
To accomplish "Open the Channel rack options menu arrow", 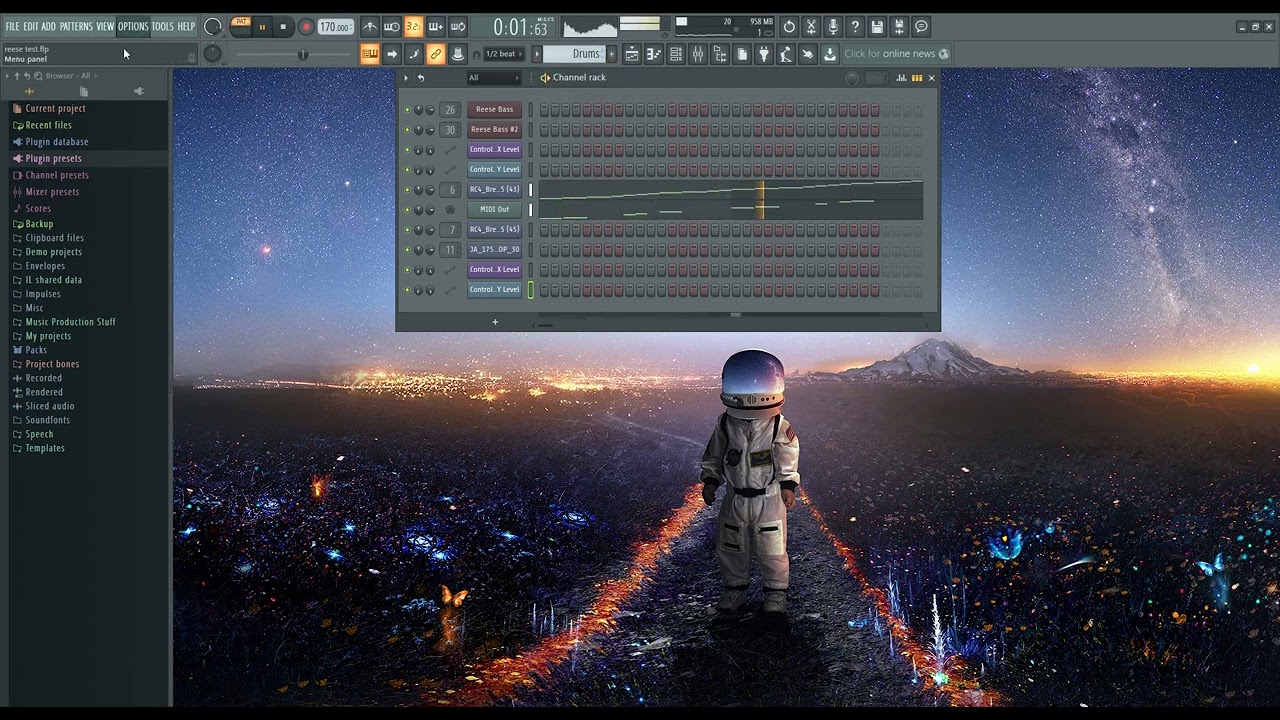I will [406, 78].
